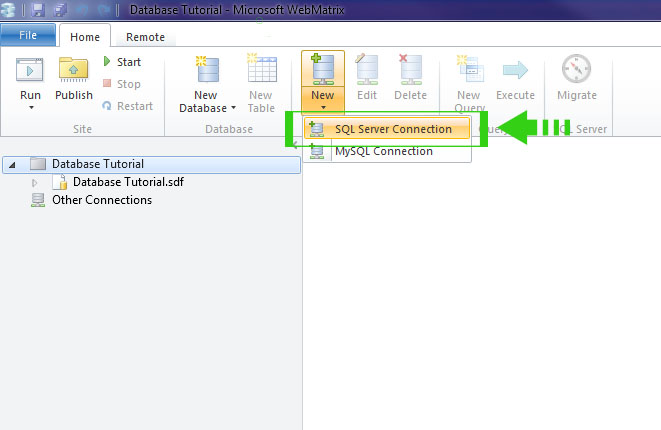Click the Redo icon in quick access
Viewport: 661px width, 430px height.
click(103, 10)
